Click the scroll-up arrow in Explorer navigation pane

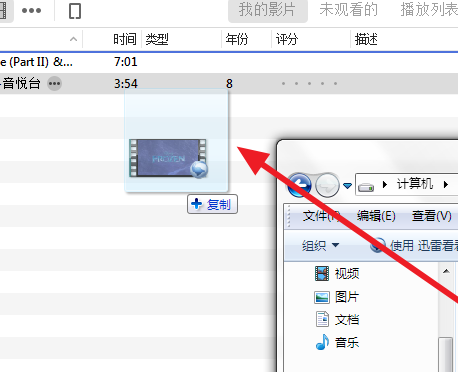446,271
